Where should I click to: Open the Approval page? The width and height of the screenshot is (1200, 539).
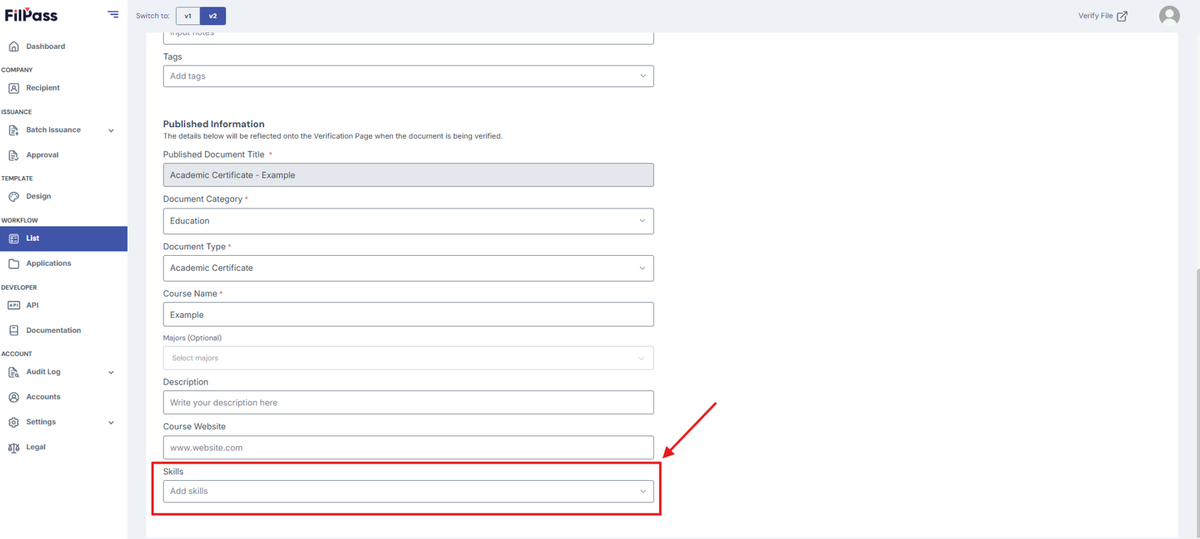[x=42, y=155]
